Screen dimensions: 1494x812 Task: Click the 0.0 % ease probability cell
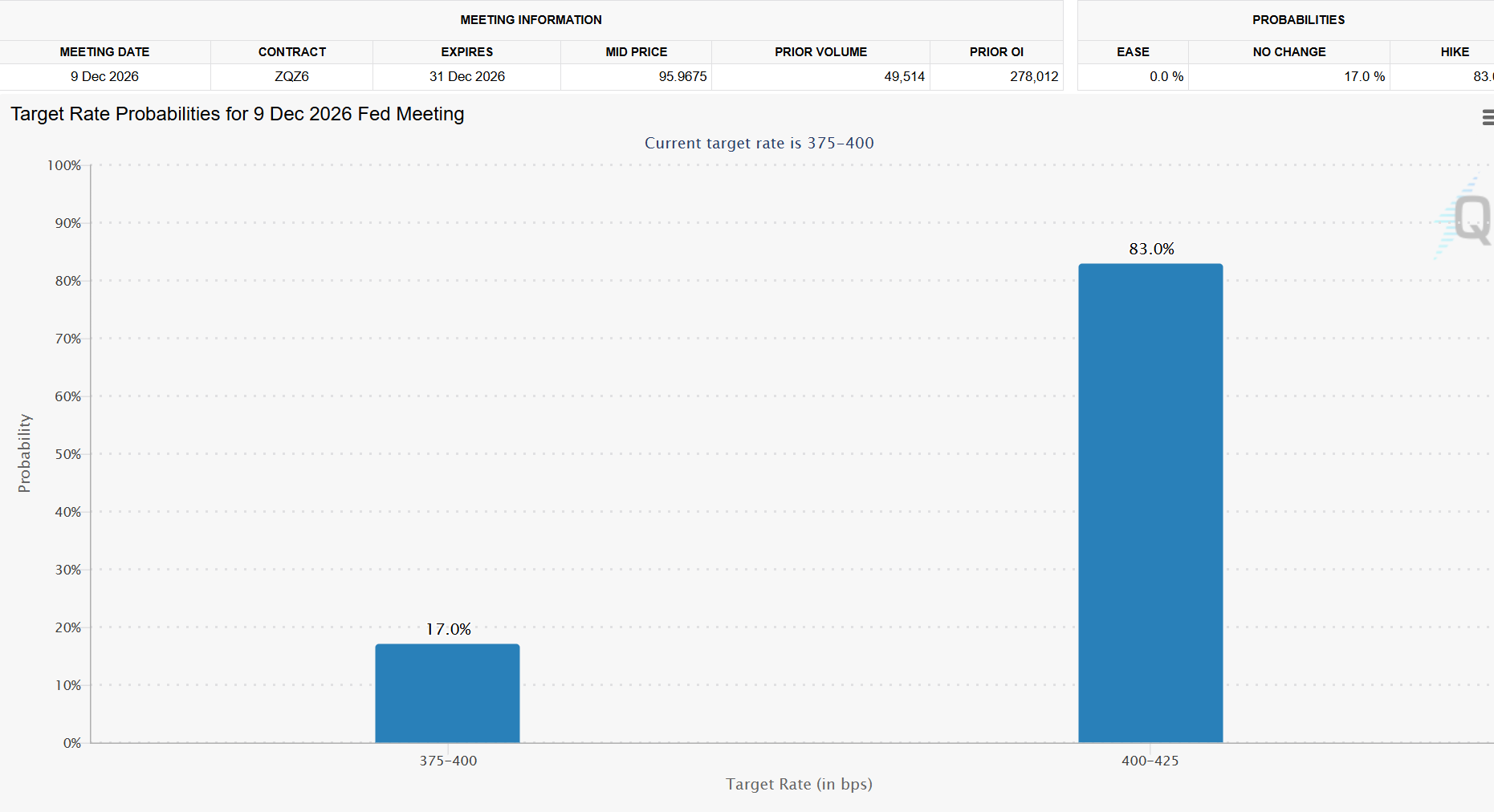tap(1133, 77)
